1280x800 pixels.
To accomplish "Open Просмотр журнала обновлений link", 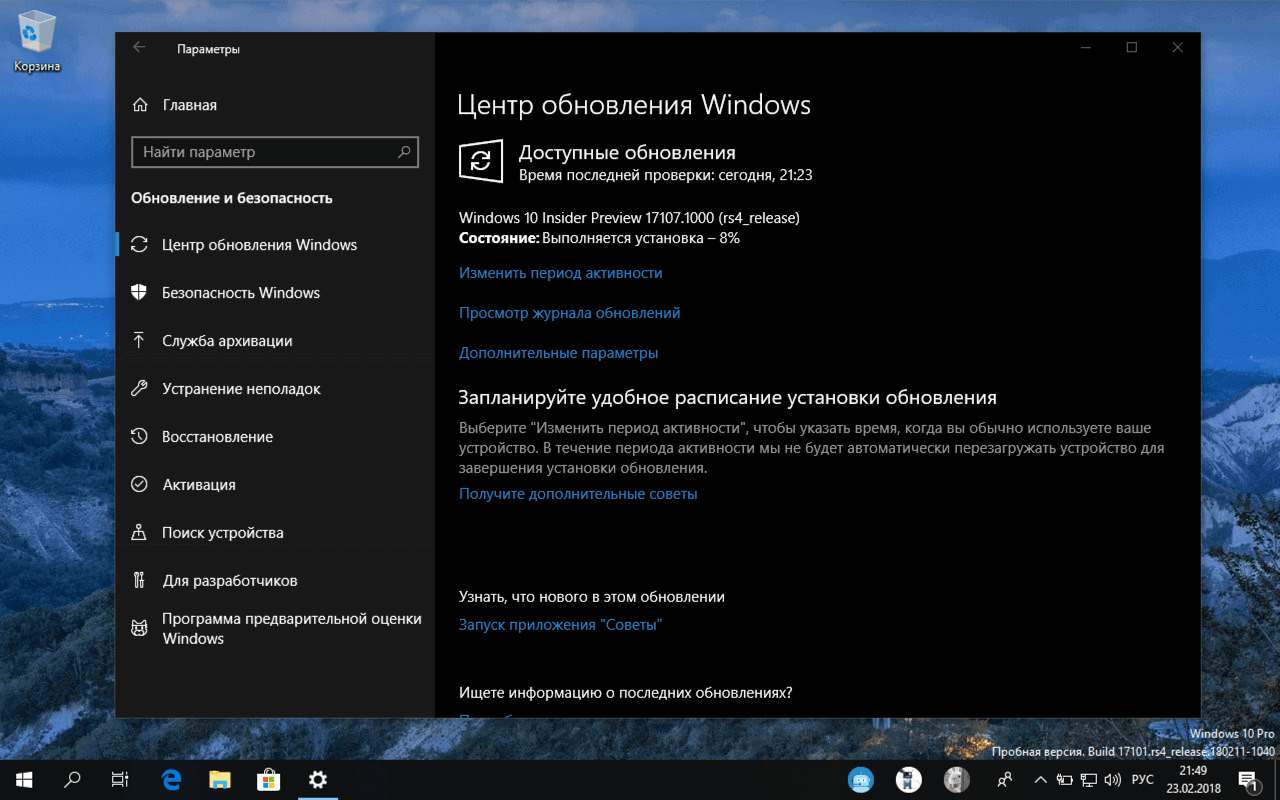I will click(570, 313).
